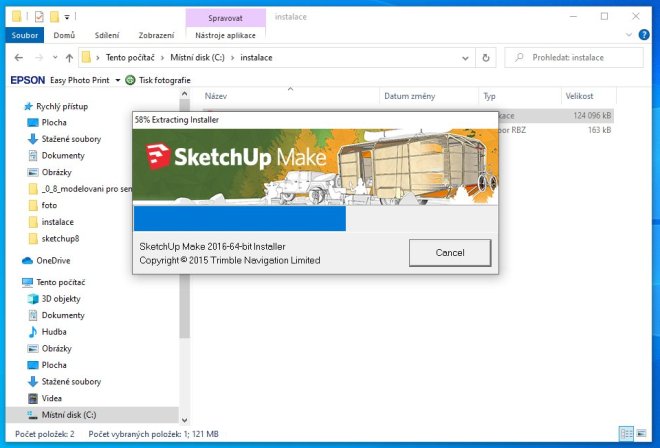Switch to large thumbnails view icon
Screen dimensions: 660x448
[641, 433]
